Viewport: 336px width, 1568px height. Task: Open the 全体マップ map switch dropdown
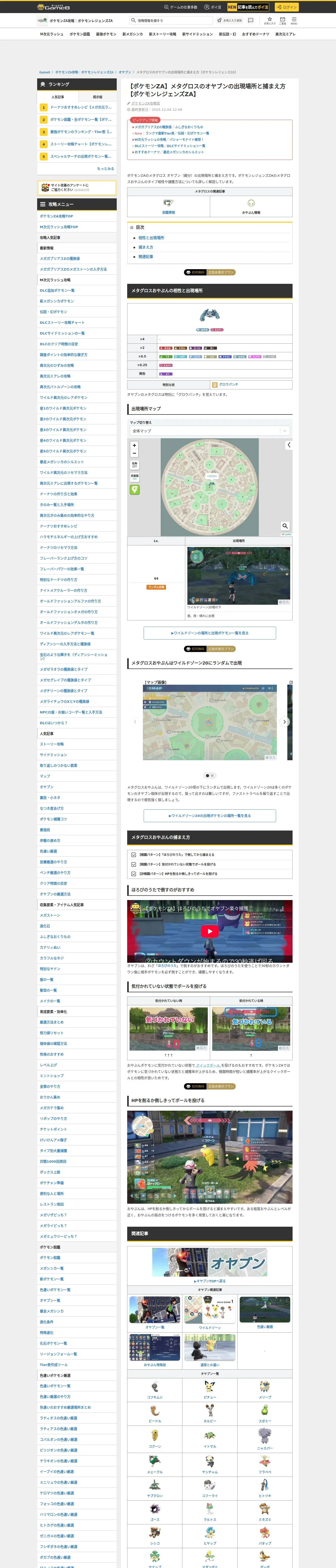(210, 431)
